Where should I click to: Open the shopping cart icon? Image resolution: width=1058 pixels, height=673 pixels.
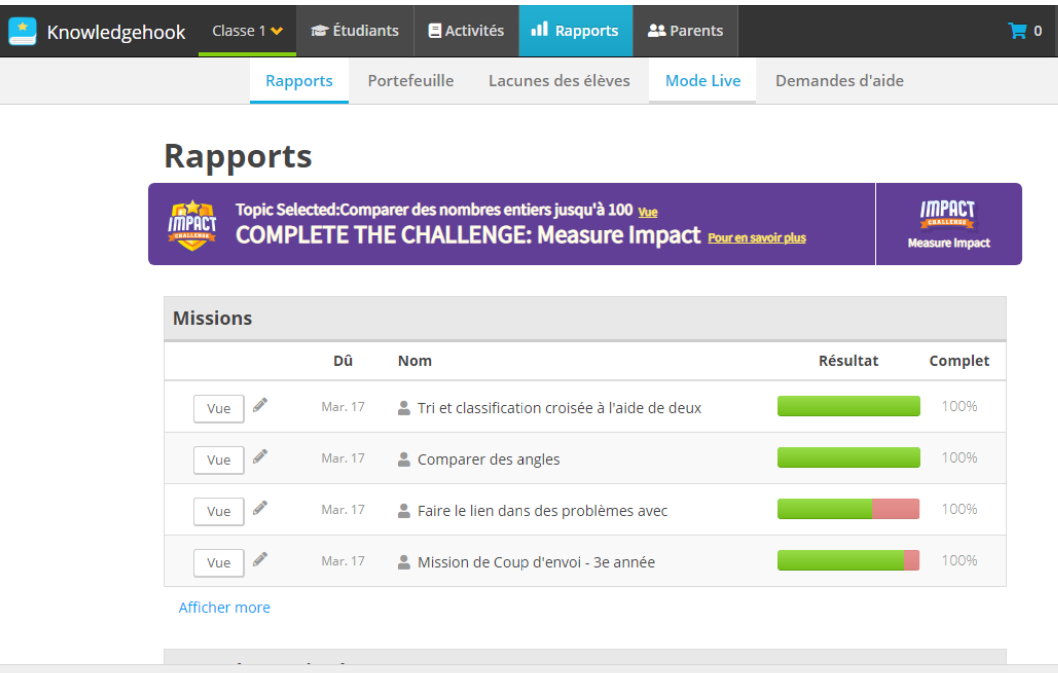pyautogui.click(x=1017, y=30)
